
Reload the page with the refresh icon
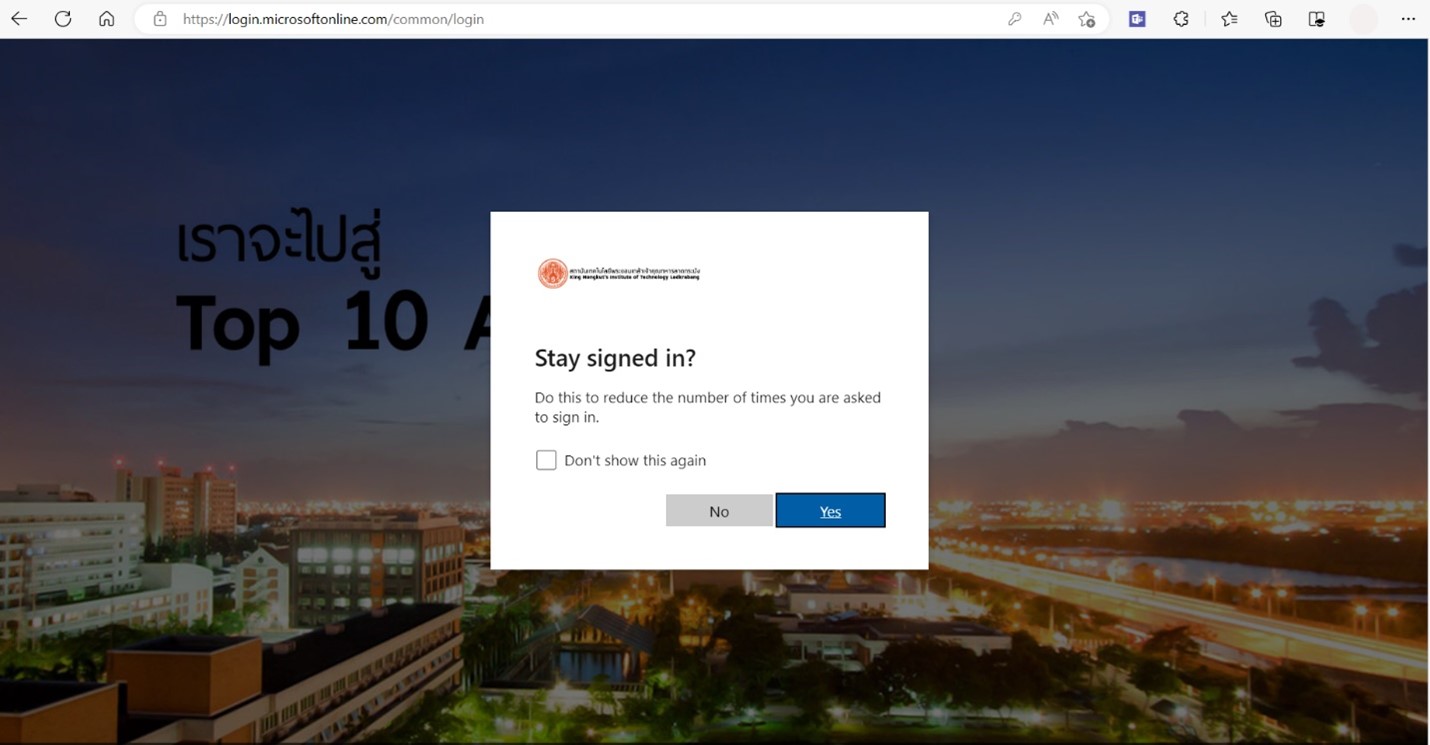pos(63,19)
